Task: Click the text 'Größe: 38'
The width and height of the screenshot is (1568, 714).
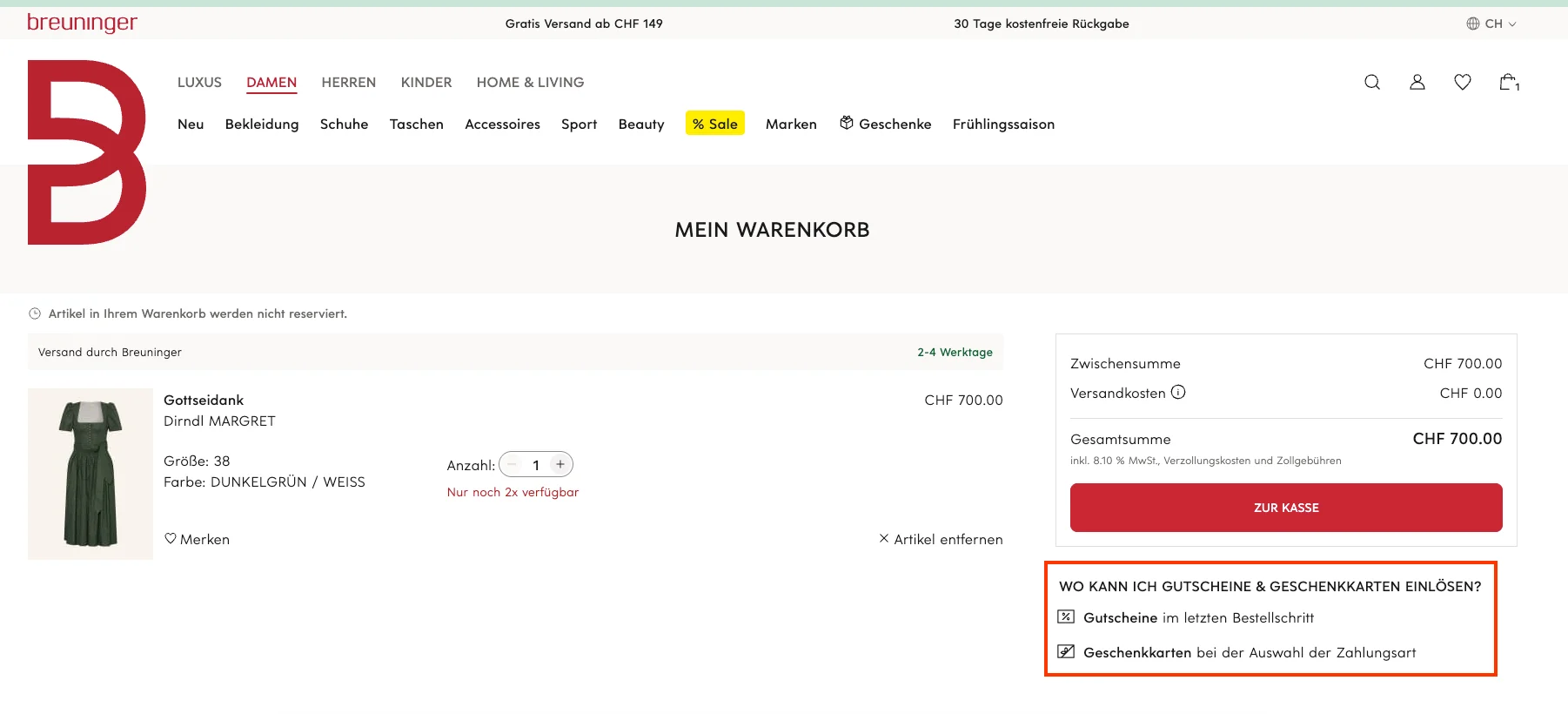Action: point(197,461)
